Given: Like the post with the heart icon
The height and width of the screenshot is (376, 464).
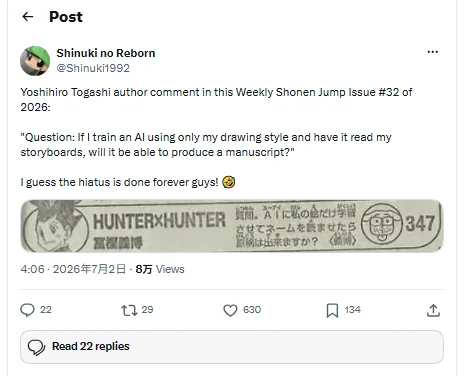Looking at the screenshot, I should (230, 310).
